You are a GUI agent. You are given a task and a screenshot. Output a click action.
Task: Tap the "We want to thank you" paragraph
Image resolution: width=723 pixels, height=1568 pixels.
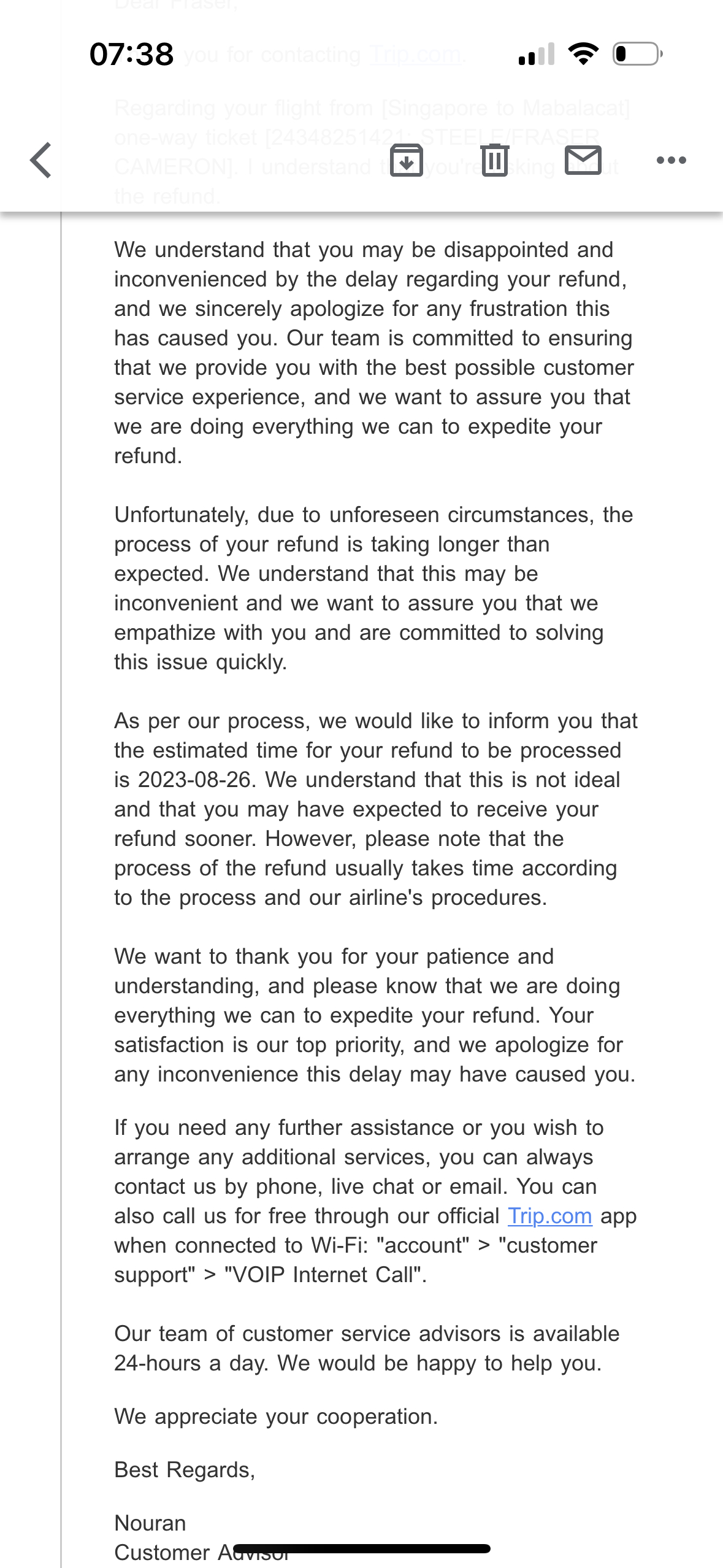coord(374,1015)
